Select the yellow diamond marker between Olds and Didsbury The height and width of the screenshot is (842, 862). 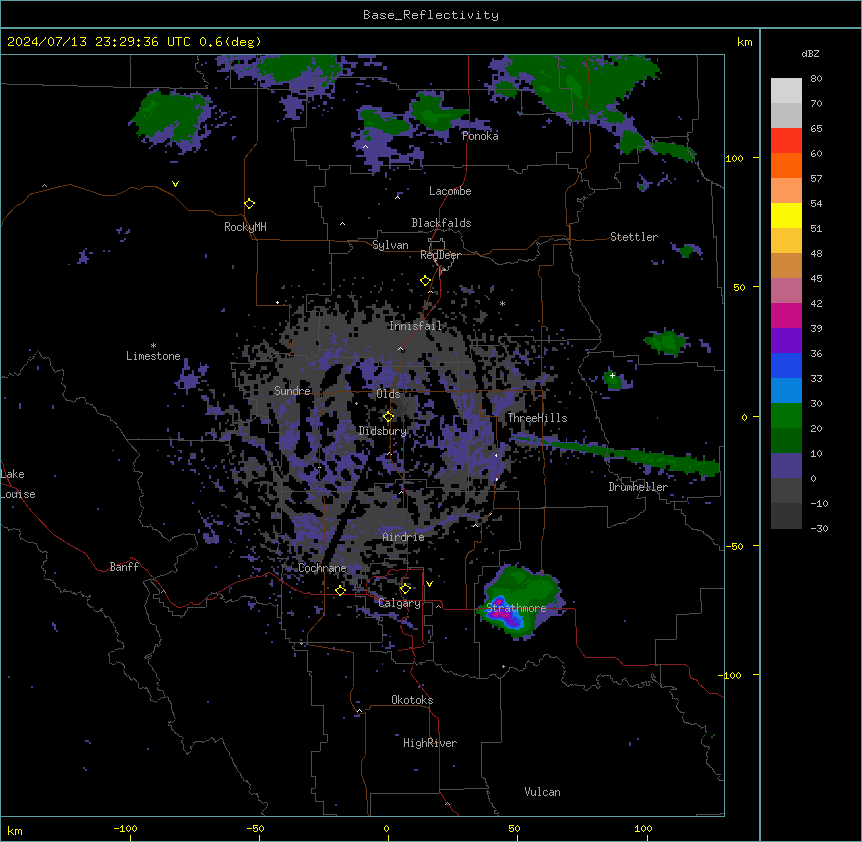click(x=388, y=417)
